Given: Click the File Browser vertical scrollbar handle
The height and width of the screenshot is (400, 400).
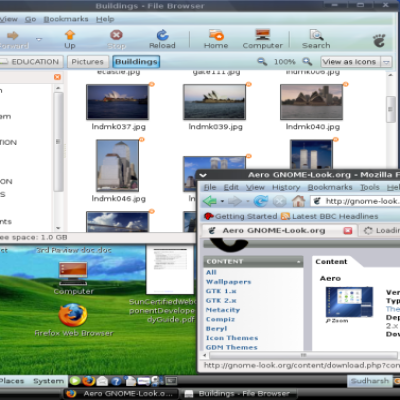Looking at the screenshot, I should click(x=391, y=109).
